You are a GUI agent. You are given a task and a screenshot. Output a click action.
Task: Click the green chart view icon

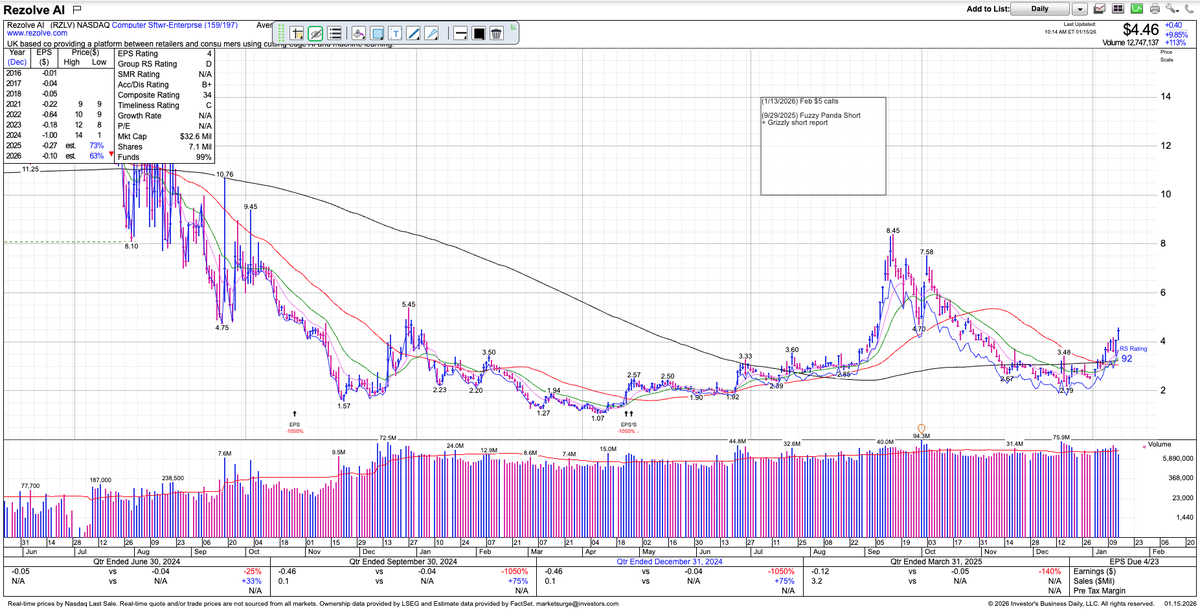[x=1137, y=9]
